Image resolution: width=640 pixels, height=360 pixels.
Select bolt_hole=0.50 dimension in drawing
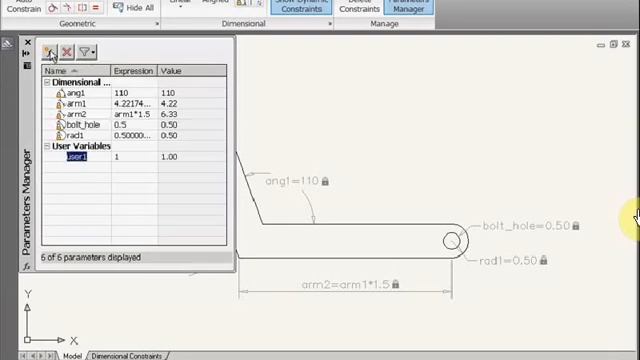[526, 226]
